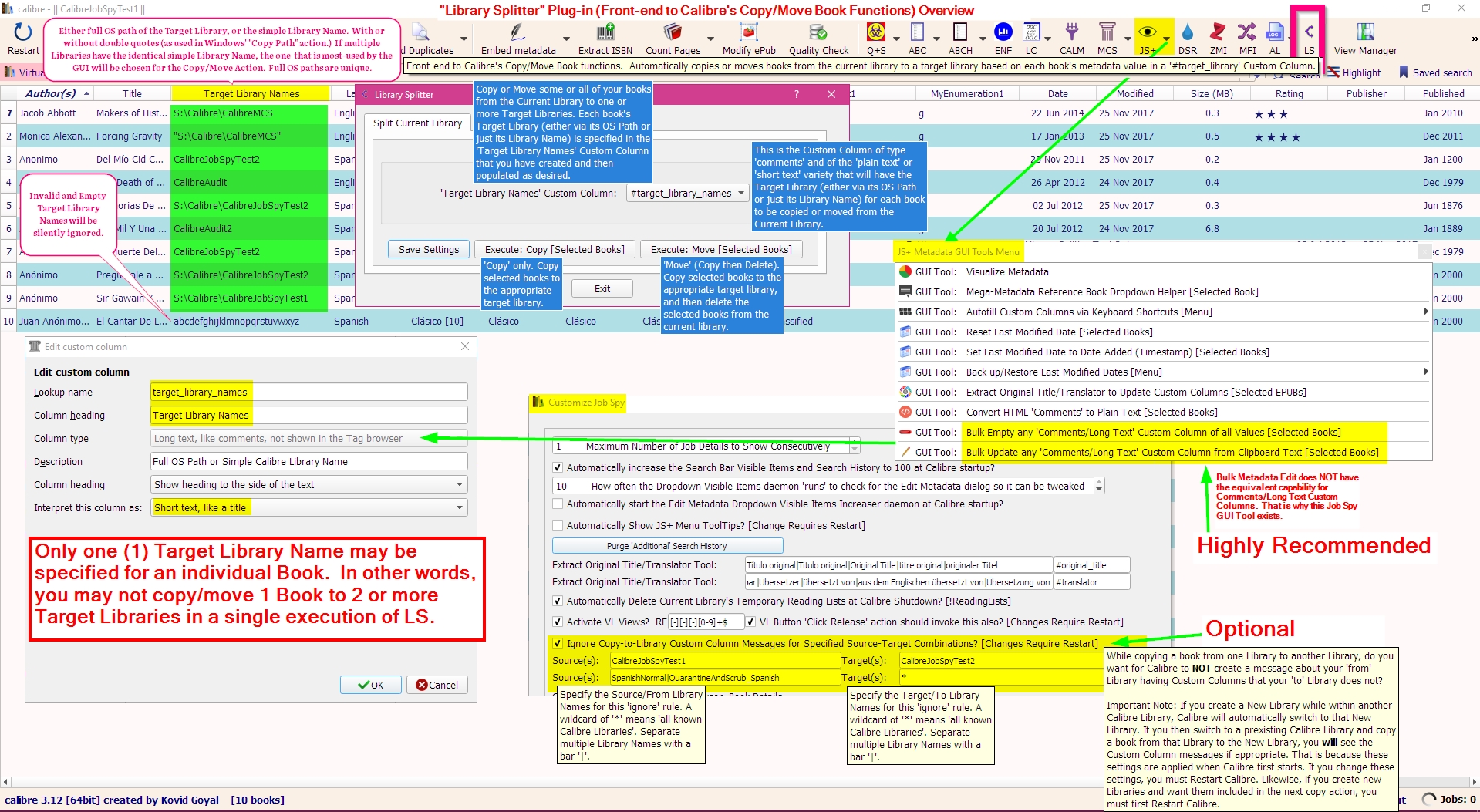Expand the Q+S dropdown arrow
This screenshot has height=812, width=1480.
tap(896, 38)
